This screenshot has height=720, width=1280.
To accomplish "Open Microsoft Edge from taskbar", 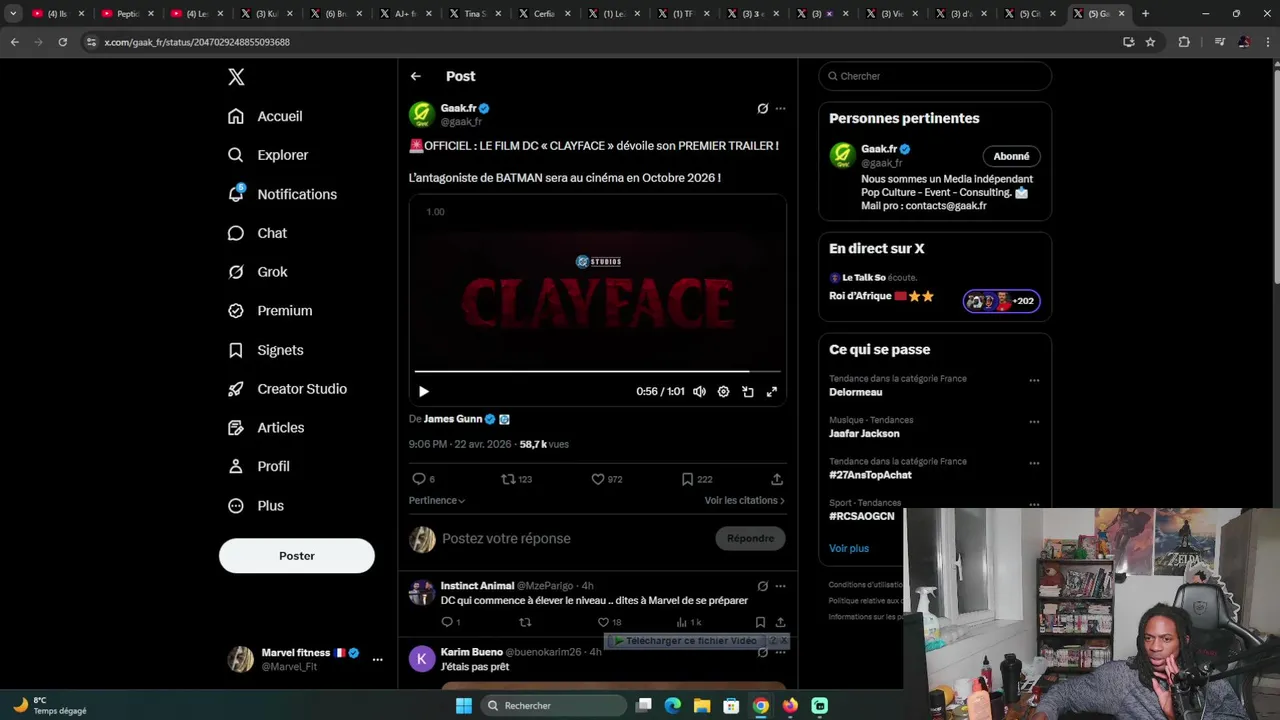I will (x=673, y=706).
